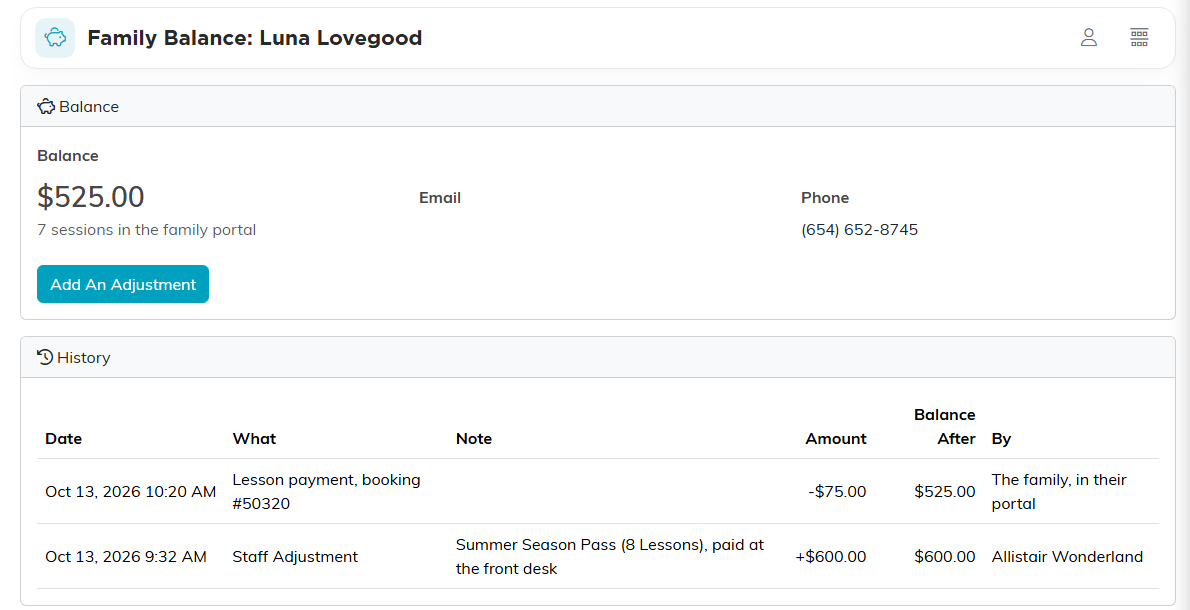Click the Phone label
The width and height of the screenshot is (1190, 610).
click(825, 198)
